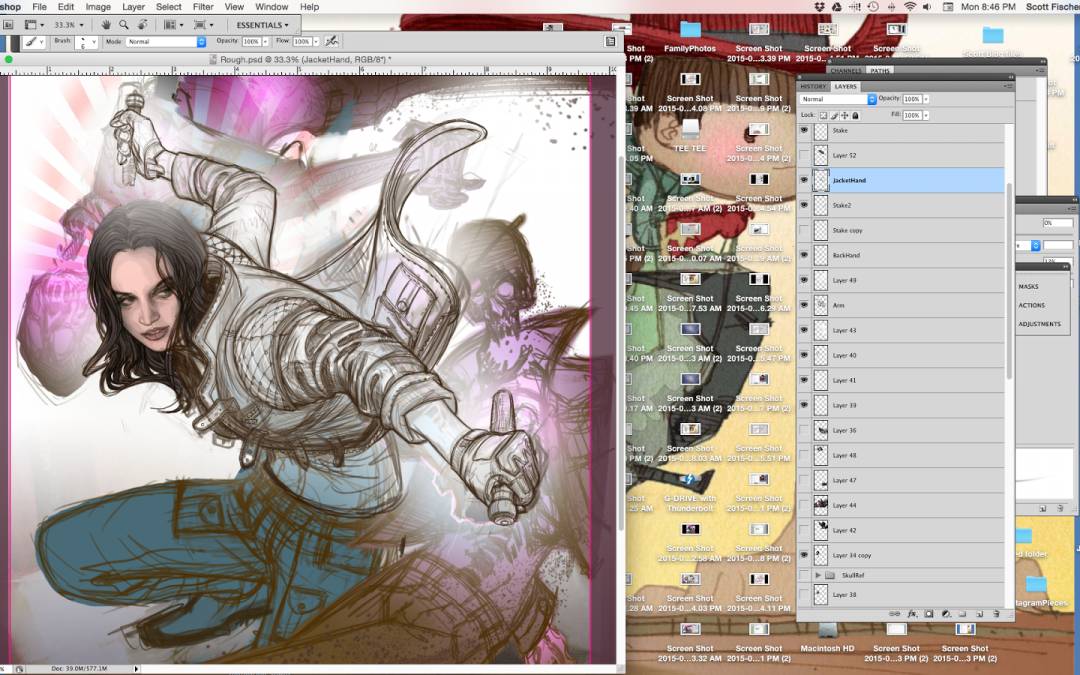The image size is (1080, 675).
Task: Add a layer mask from Layers footer
Action: pos(929,613)
